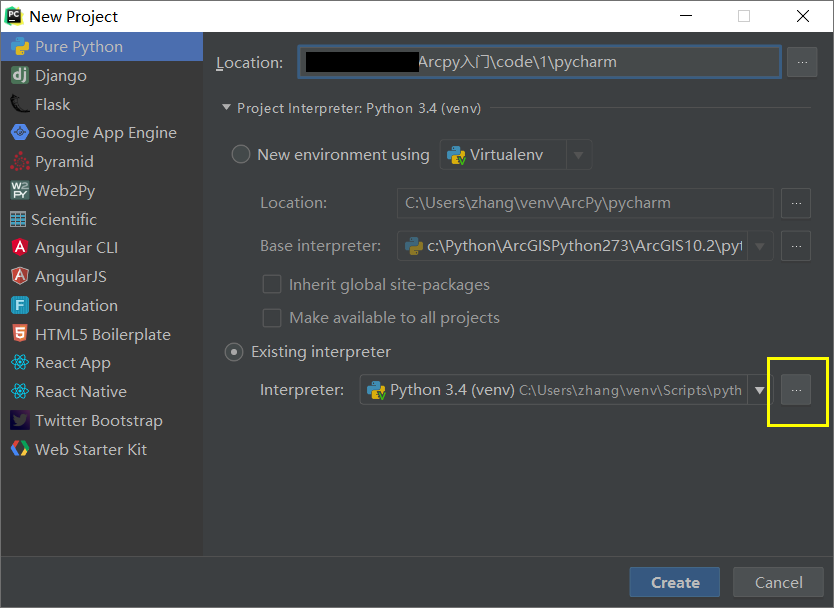The image size is (834, 608).
Task: Select Django project type
Action: (x=102, y=76)
